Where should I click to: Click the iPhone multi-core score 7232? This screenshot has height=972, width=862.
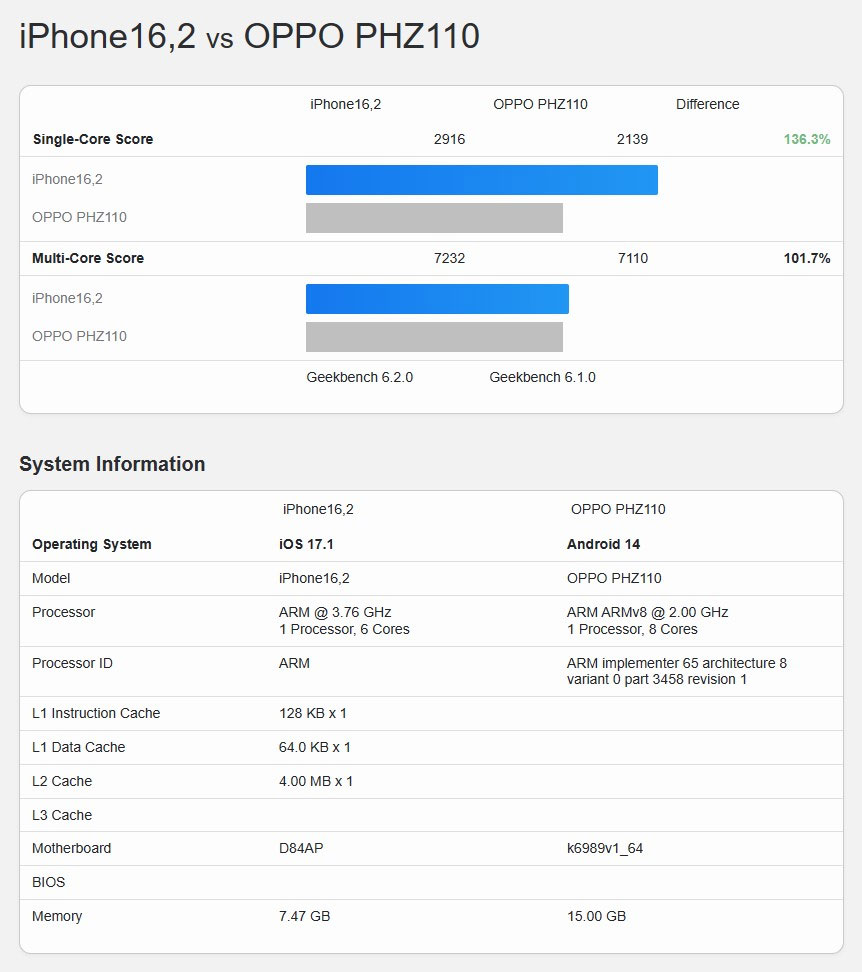click(x=449, y=258)
